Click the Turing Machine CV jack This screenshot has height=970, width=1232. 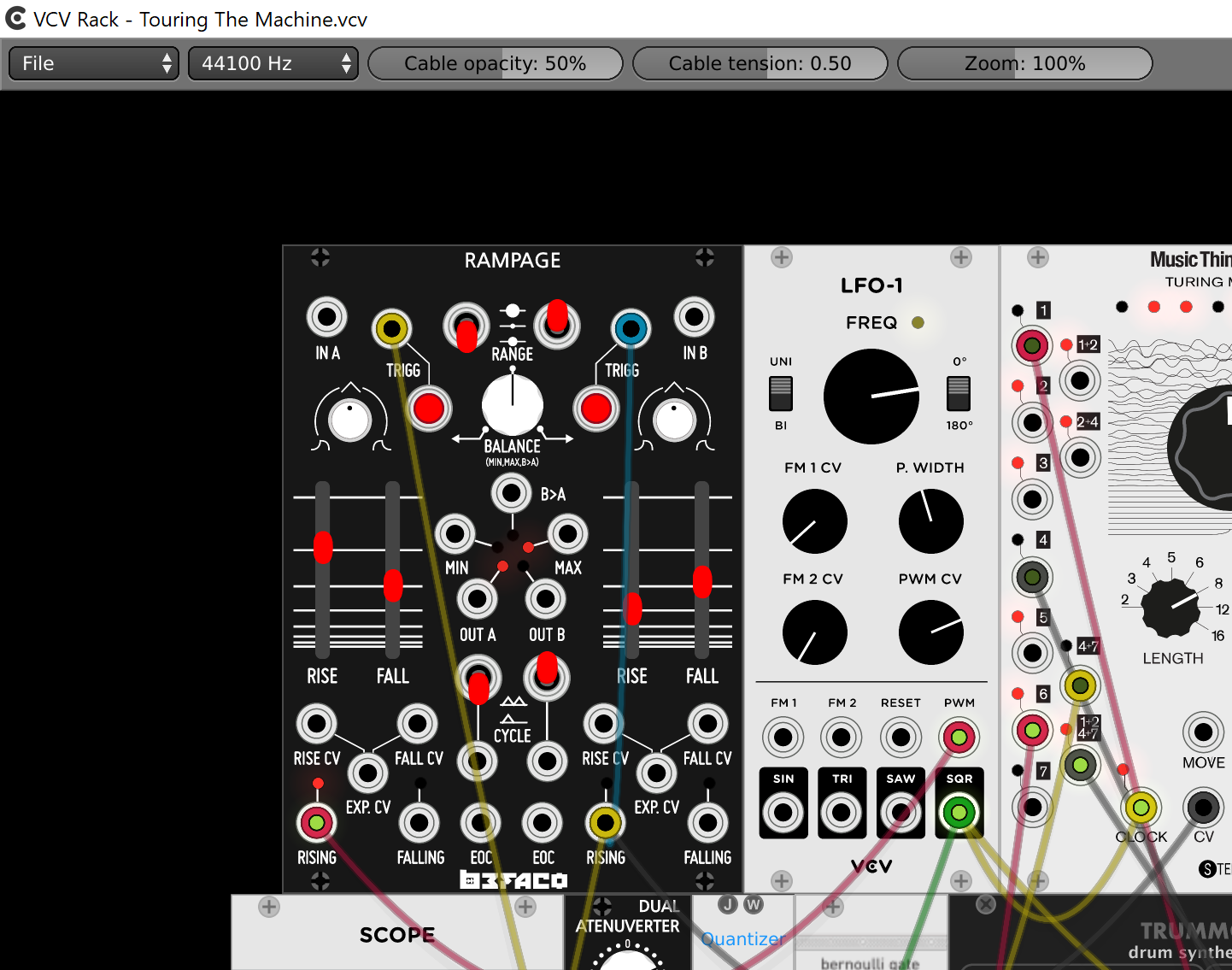pos(1204,807)
